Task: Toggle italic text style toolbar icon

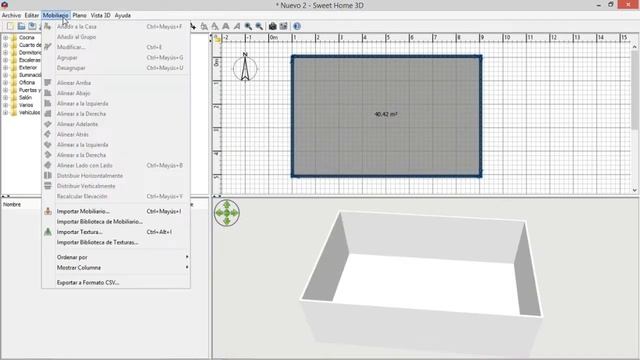Action: 237,26
